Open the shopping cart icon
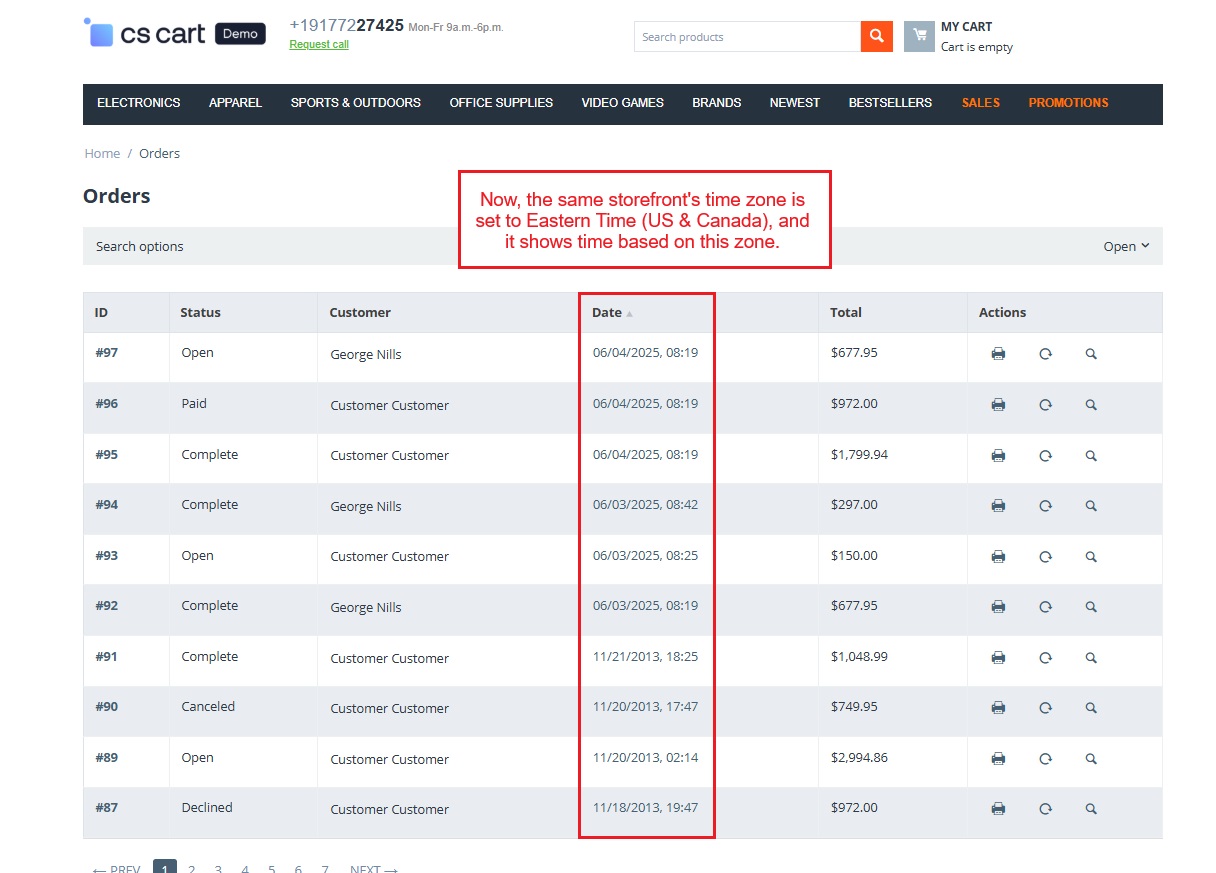The image size is (1216, 873). [918, 37]
